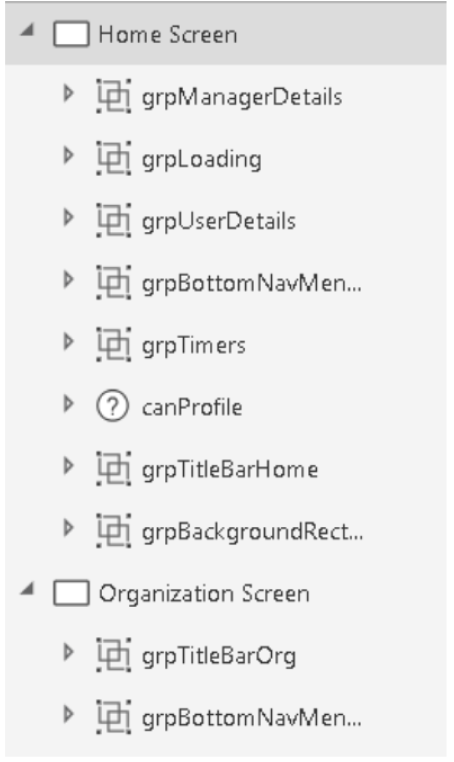The width and height of the screenshot is (454, 762).
Task: Expand the grpLoading group arrow
Action: 69,156
